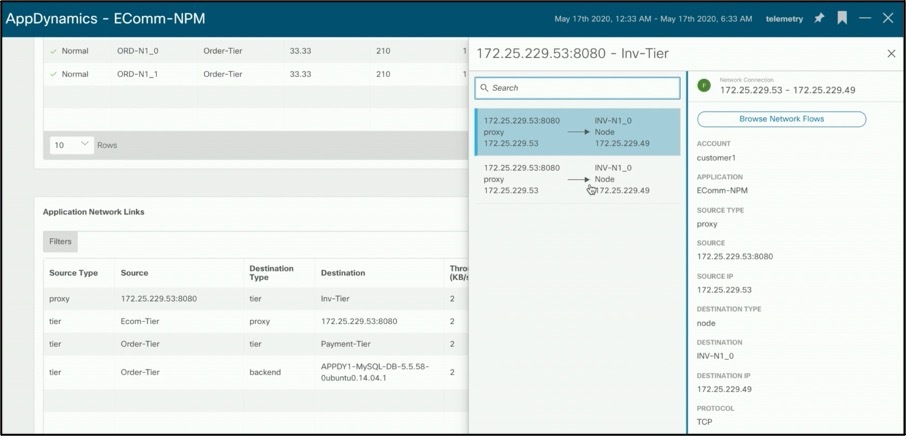
Task: Click the 172.25.229.53:8080 source cell in table
Action: coord(159,299)
